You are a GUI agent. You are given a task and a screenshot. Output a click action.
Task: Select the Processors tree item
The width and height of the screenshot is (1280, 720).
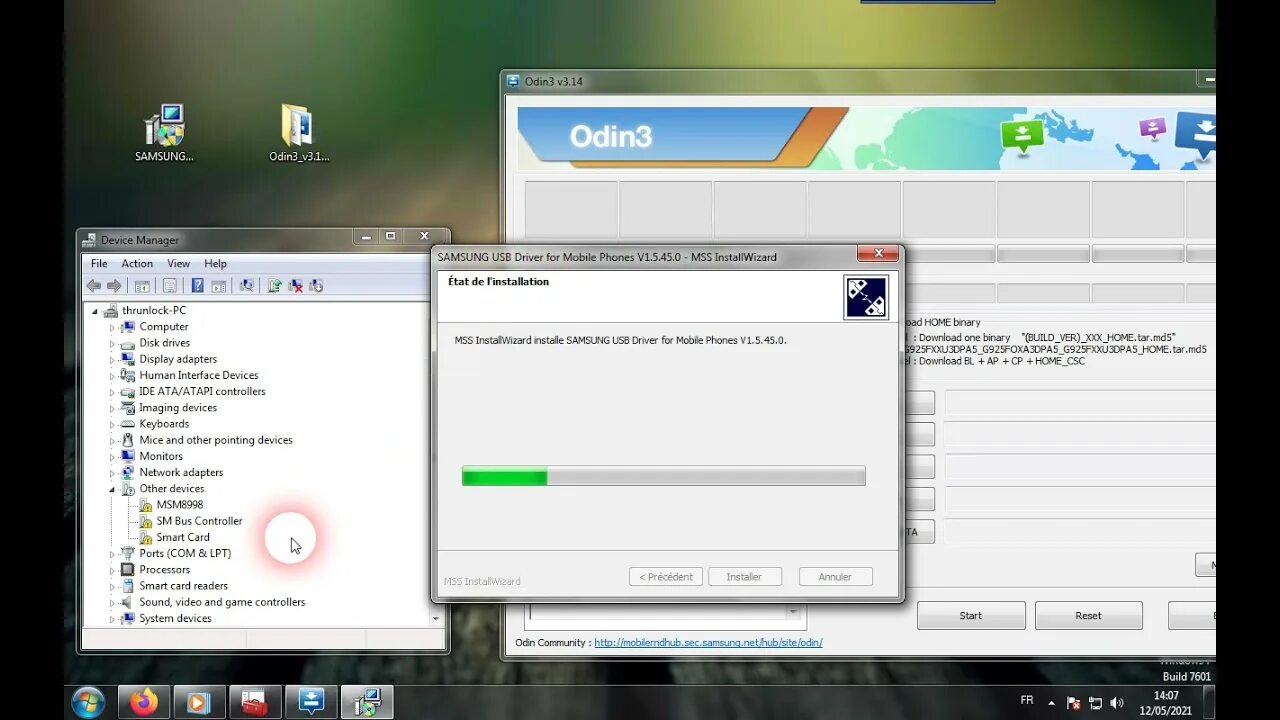(164, 570)
